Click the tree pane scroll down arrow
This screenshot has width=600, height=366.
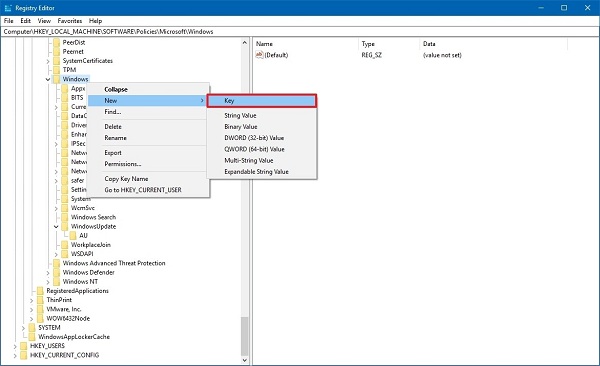click(x=245, y=360)
